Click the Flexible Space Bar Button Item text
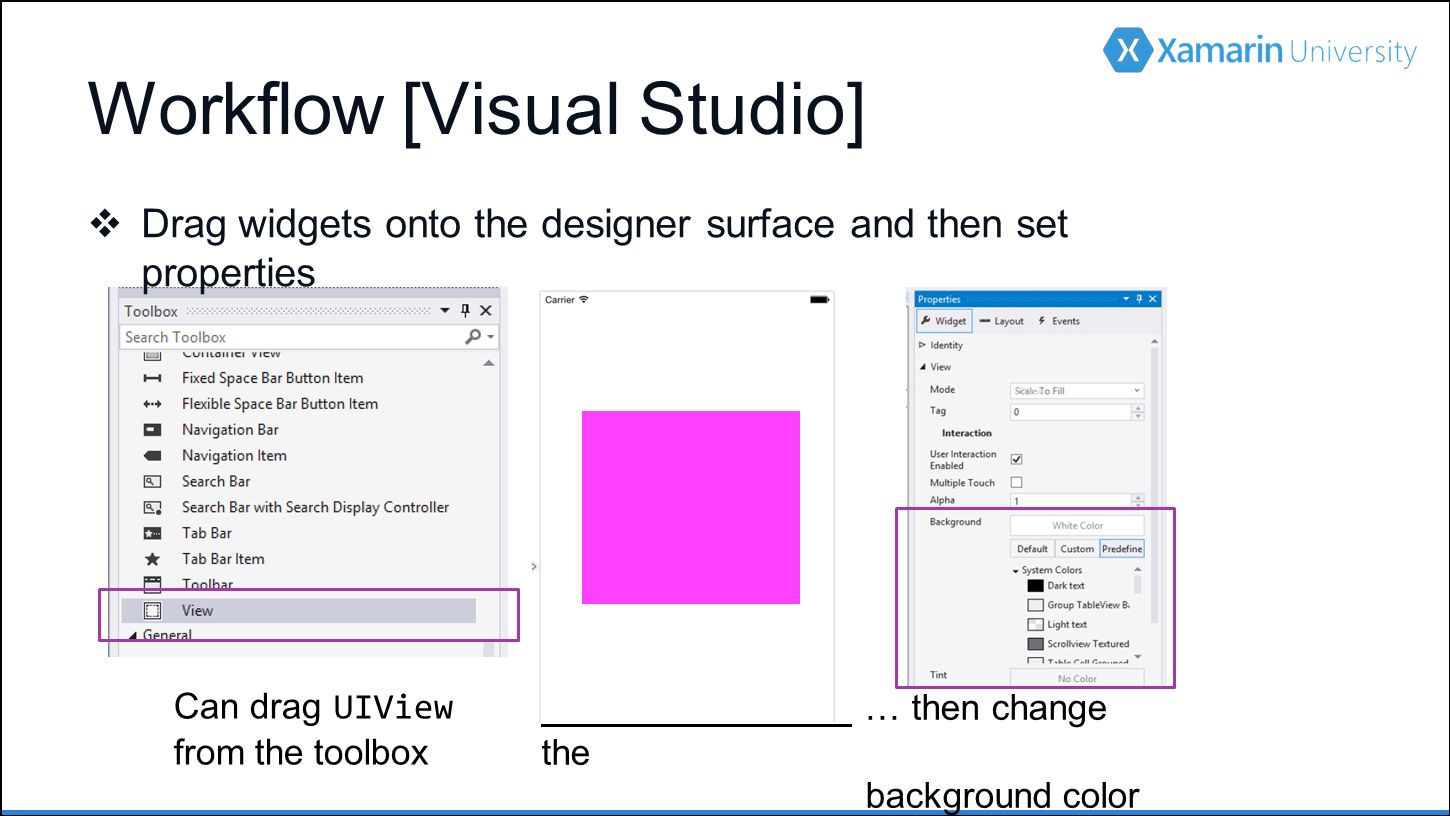The image size is (1450, 816). point(280,404)
